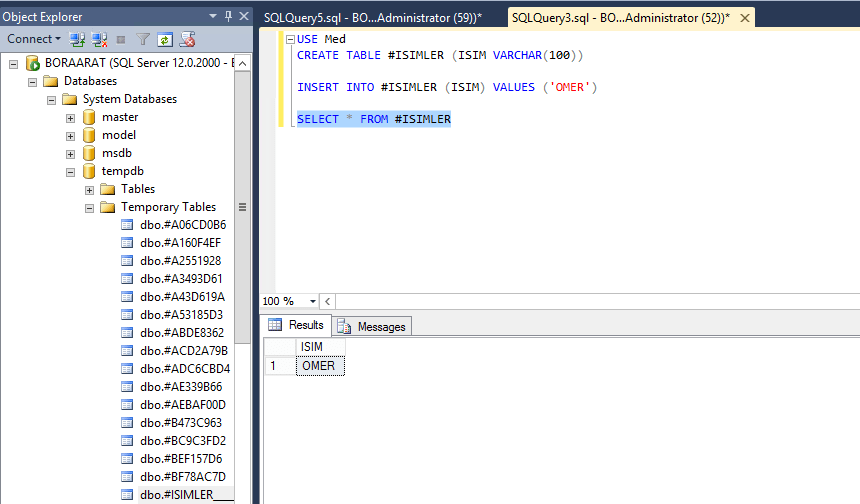The width and height of the screenshot is (860, 504).
Task: Click the editor horizontal scroll left arrow
Action: 327,301
